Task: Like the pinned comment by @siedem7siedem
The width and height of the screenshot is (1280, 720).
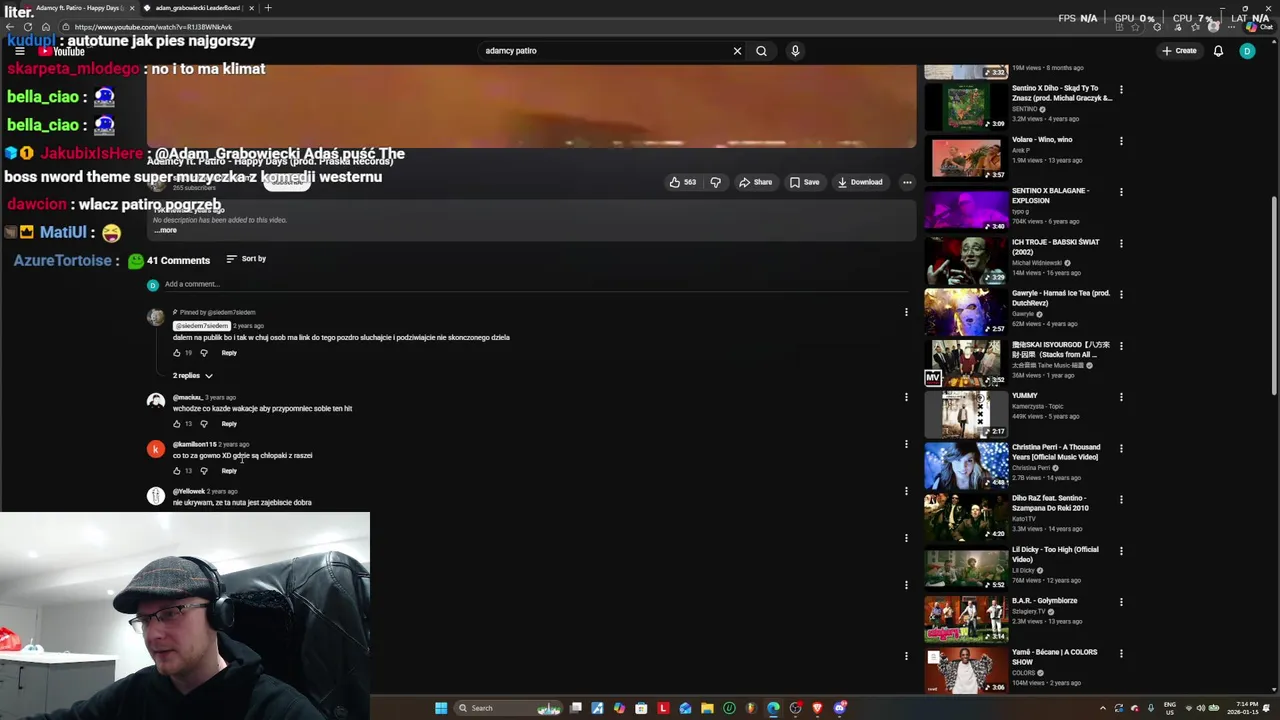Action: coord(177,353)
